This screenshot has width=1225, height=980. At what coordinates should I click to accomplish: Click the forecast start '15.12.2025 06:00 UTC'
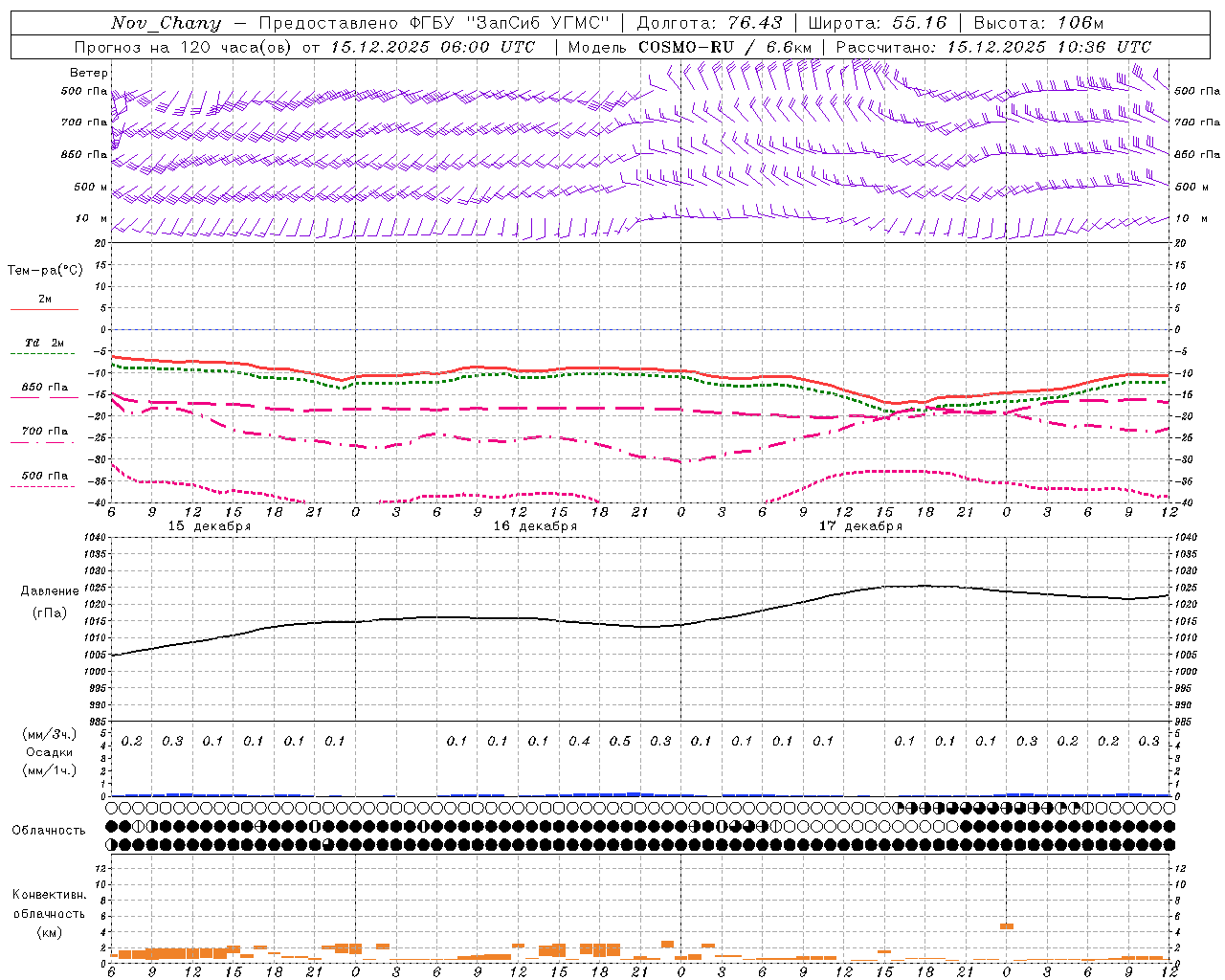coord(433,47)
